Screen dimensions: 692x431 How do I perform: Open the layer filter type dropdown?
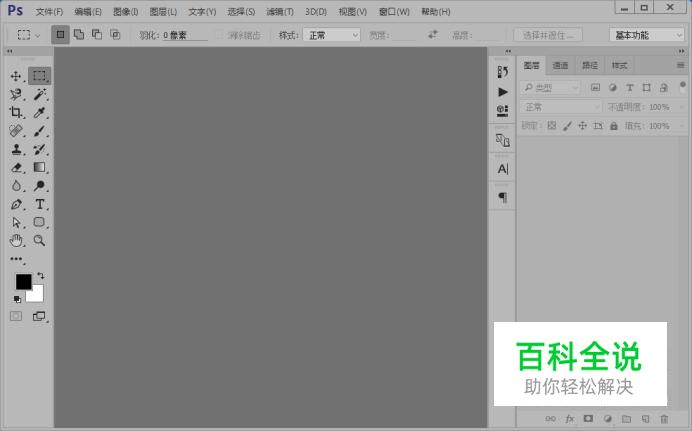(x=549, y=88)
